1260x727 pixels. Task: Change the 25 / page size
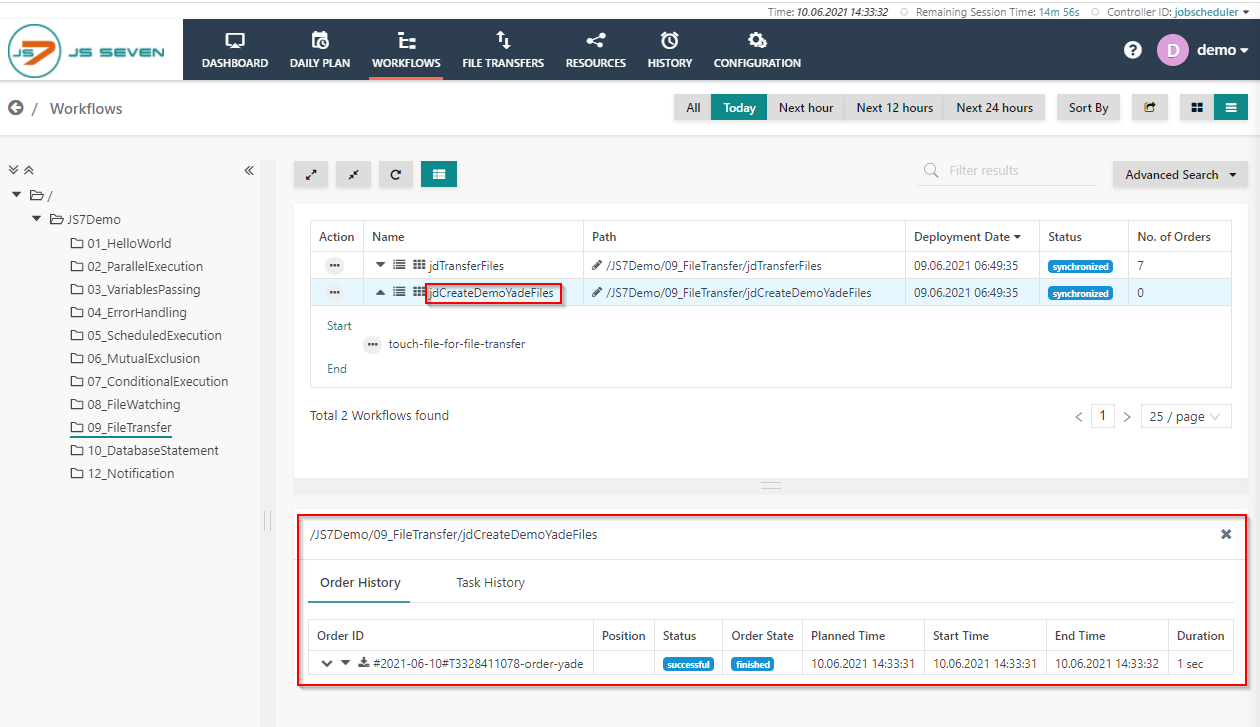tap(1185, 416)
